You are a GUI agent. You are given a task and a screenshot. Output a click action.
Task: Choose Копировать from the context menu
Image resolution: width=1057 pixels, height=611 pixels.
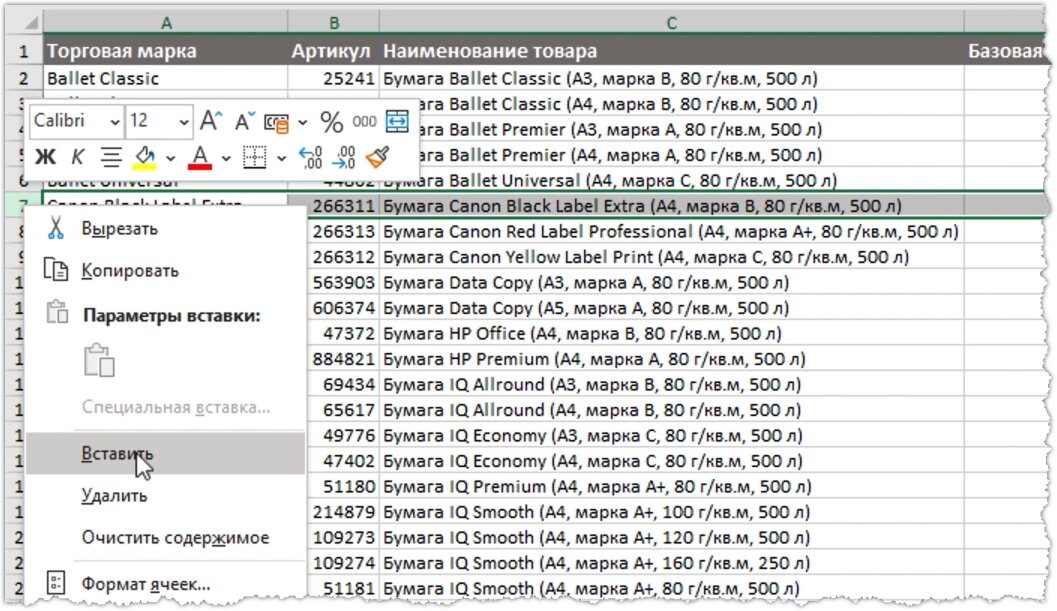(164, 270)
